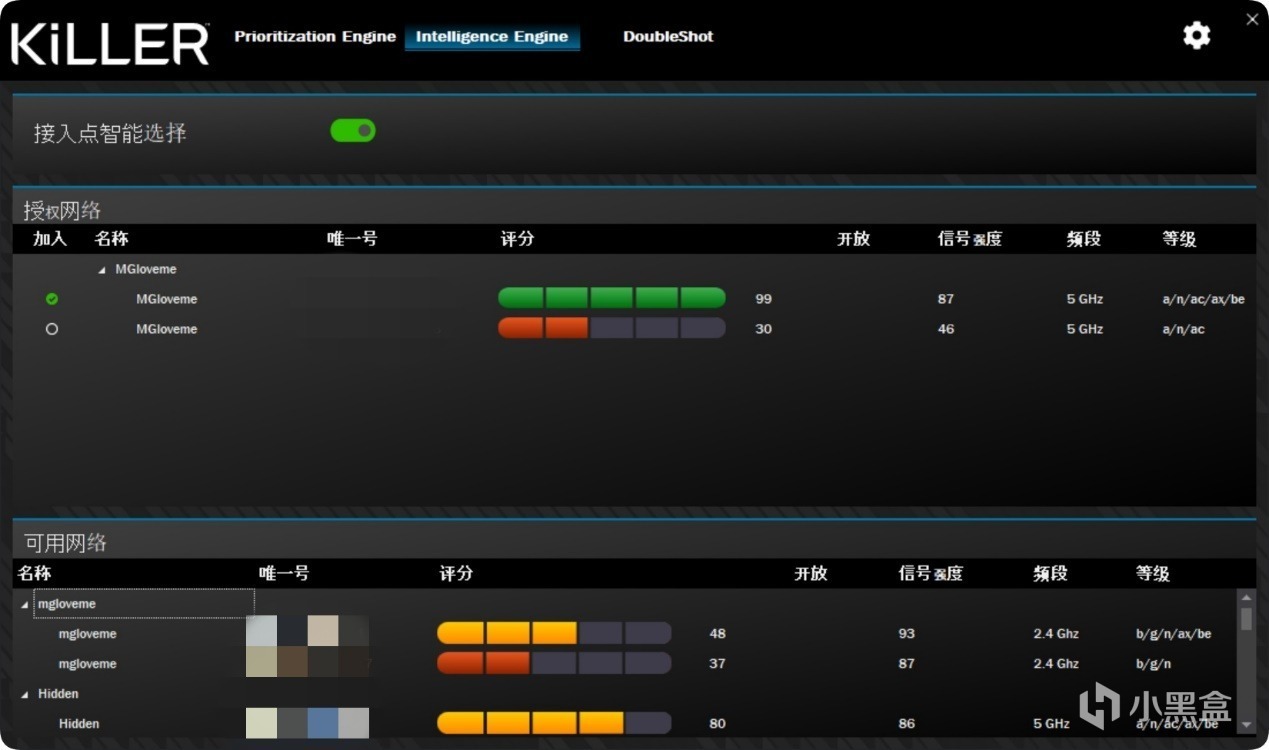This screenshot has height=750, width=1269.
Task: Sort authorized networks by 频段 header
Action: tap(1083, 239)
